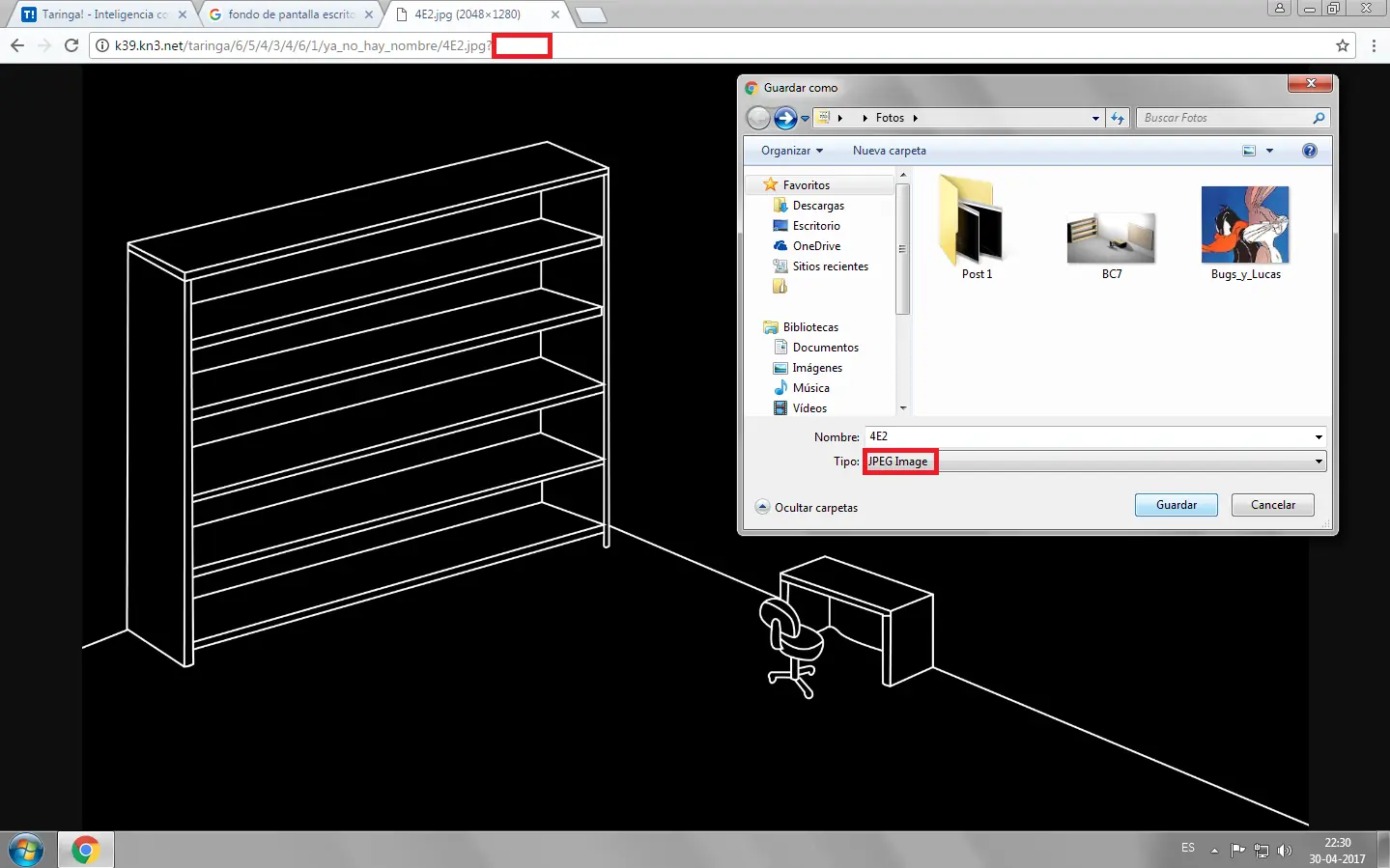Open the Organizar menu

point(792,151)
